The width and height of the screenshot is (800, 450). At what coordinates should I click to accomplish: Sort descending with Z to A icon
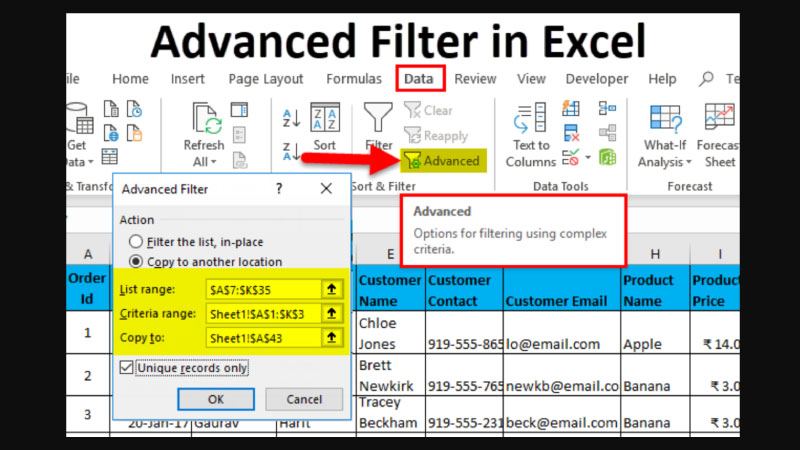[x=292, y=152]
